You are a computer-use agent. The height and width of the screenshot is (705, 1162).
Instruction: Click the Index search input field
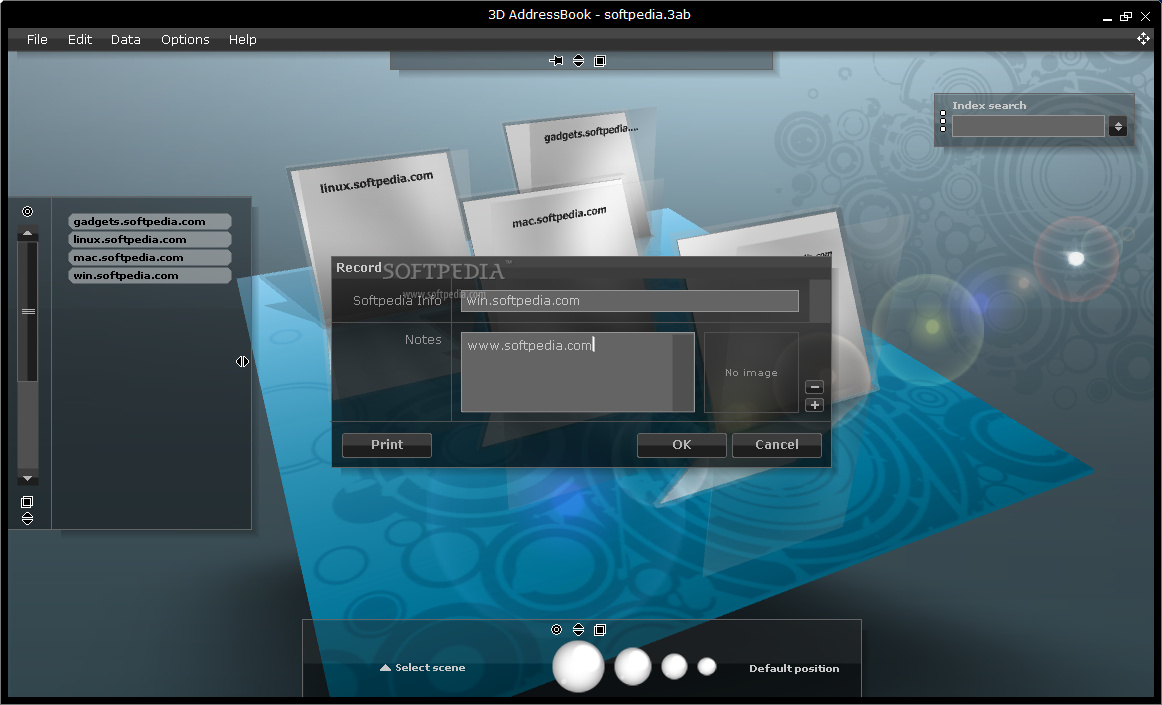1028,126
